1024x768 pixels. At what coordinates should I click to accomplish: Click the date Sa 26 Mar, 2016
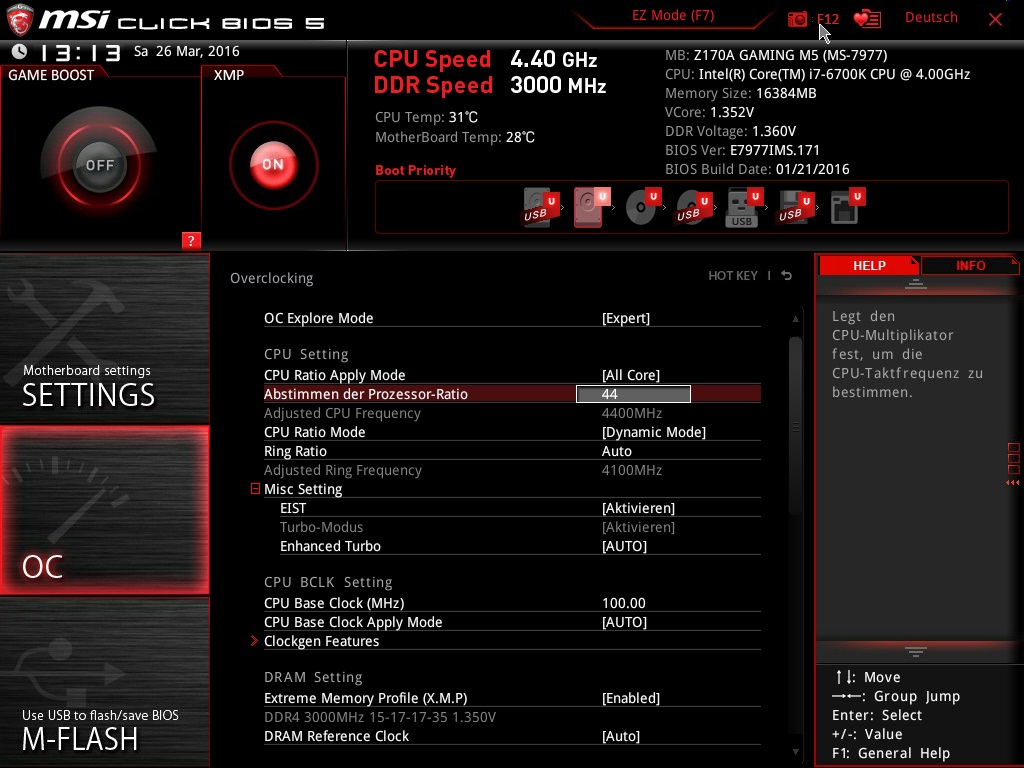[x=187, y=51]
